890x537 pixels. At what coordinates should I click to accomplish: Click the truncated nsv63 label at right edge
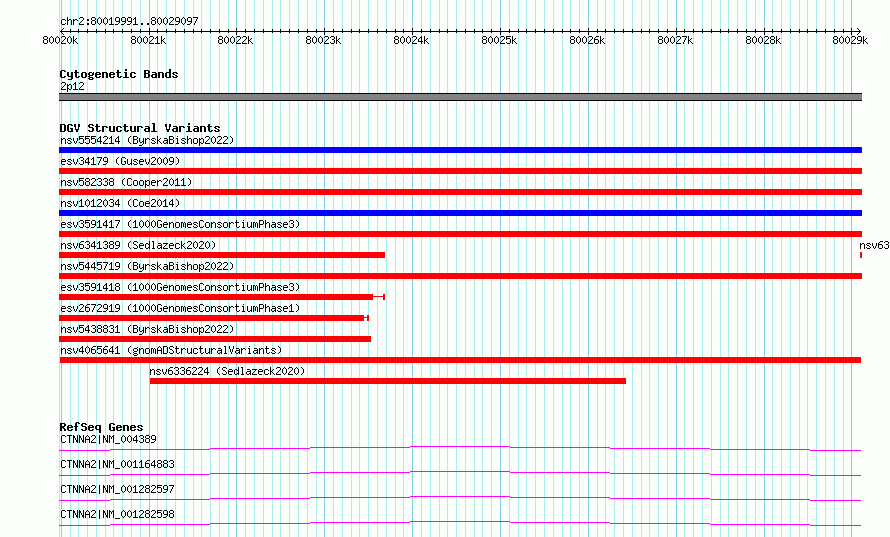(874, 245)
